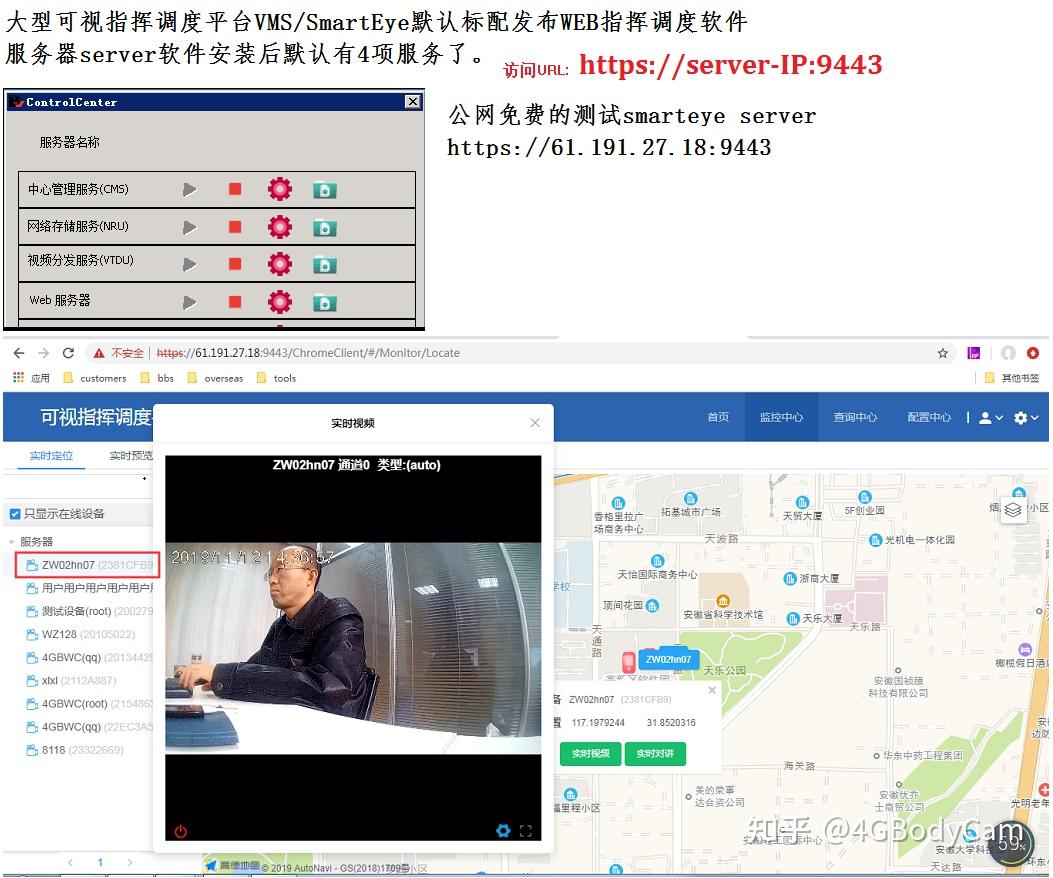
Task: Click the 59% circular progress badge
Action: tap(1010, 843)
